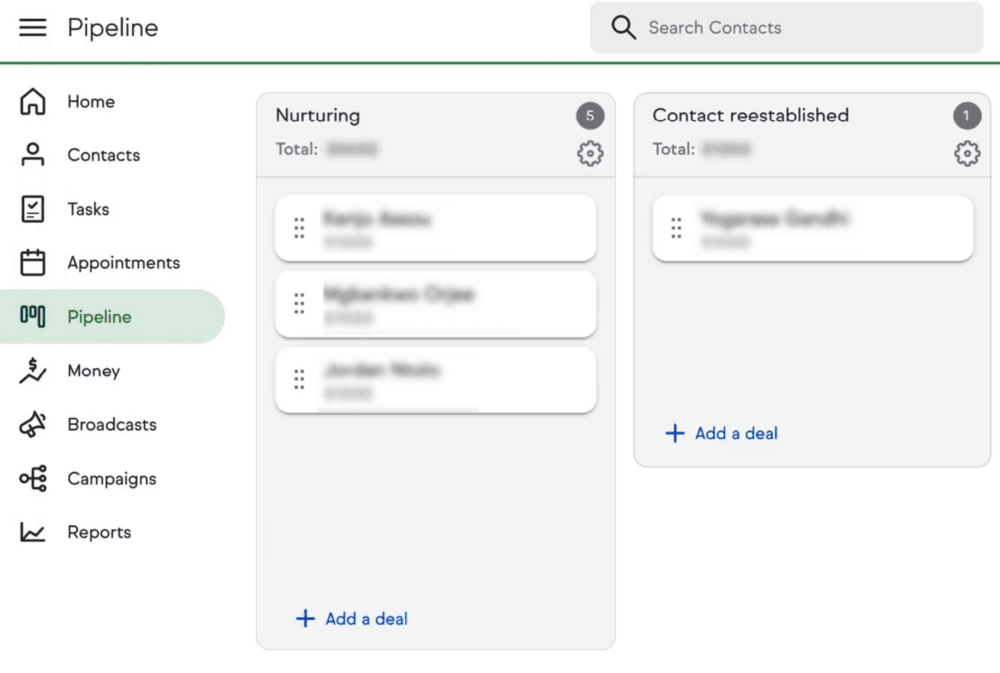Click Add a deal under Nurturing

click(351, 618)
